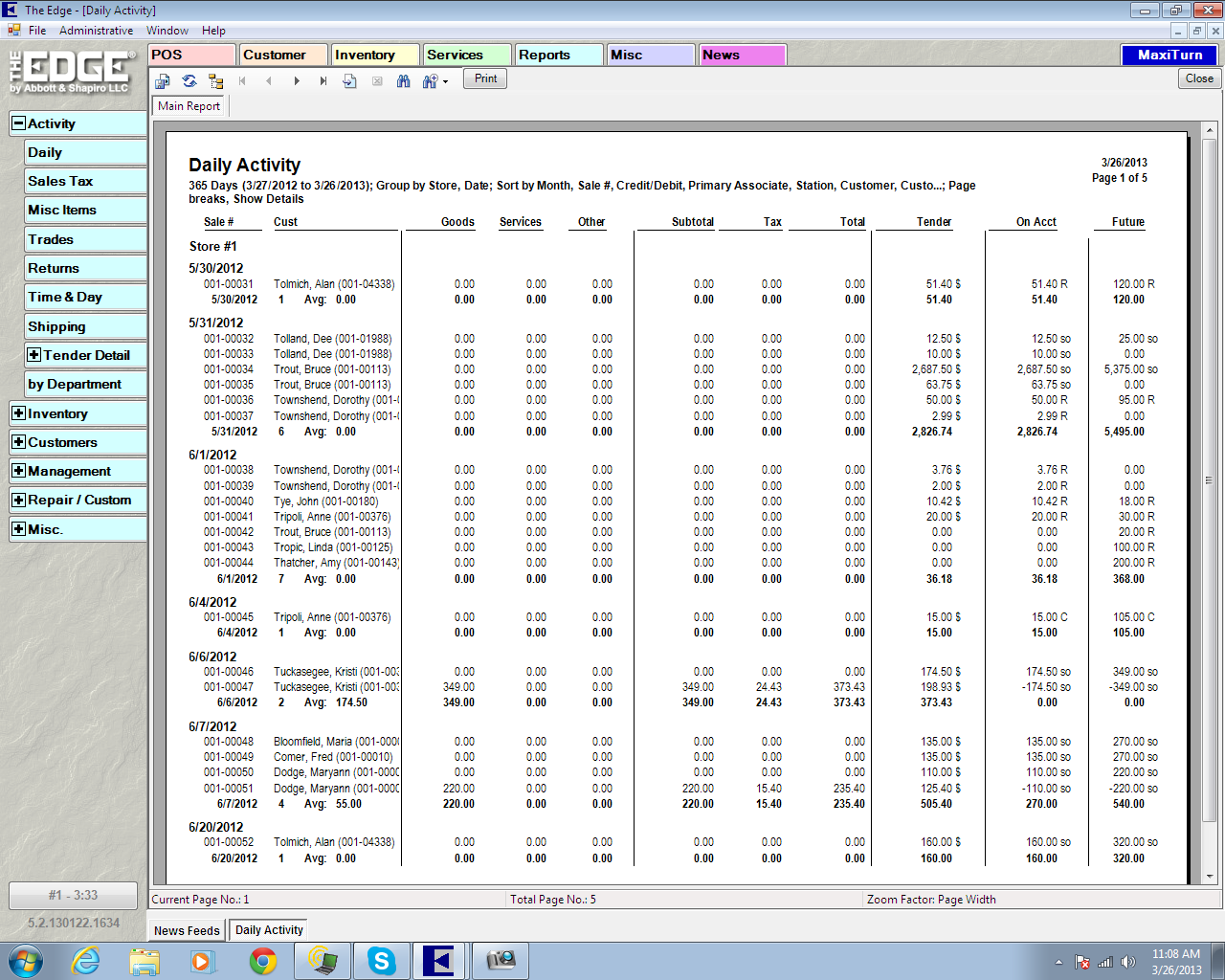Click the Close button on report toolbar
The width and height of the screenshot is (1225, 980).
click(x=1199, y=78)
